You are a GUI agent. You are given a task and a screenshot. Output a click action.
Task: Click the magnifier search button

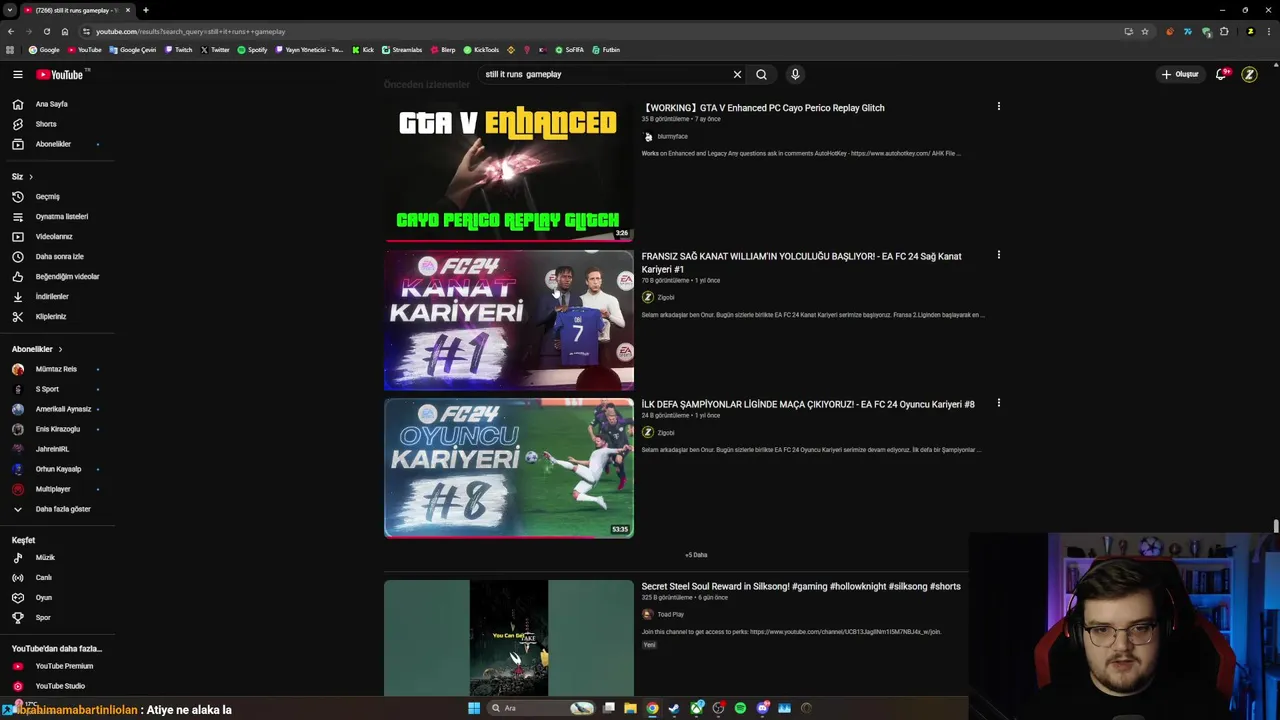click(761, 74)
